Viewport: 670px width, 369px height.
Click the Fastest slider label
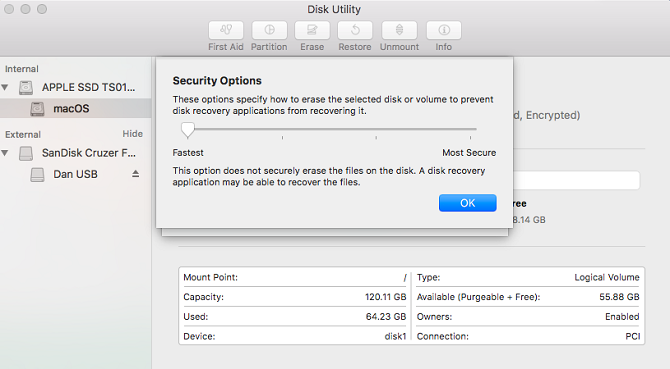[x=188, y=152]
